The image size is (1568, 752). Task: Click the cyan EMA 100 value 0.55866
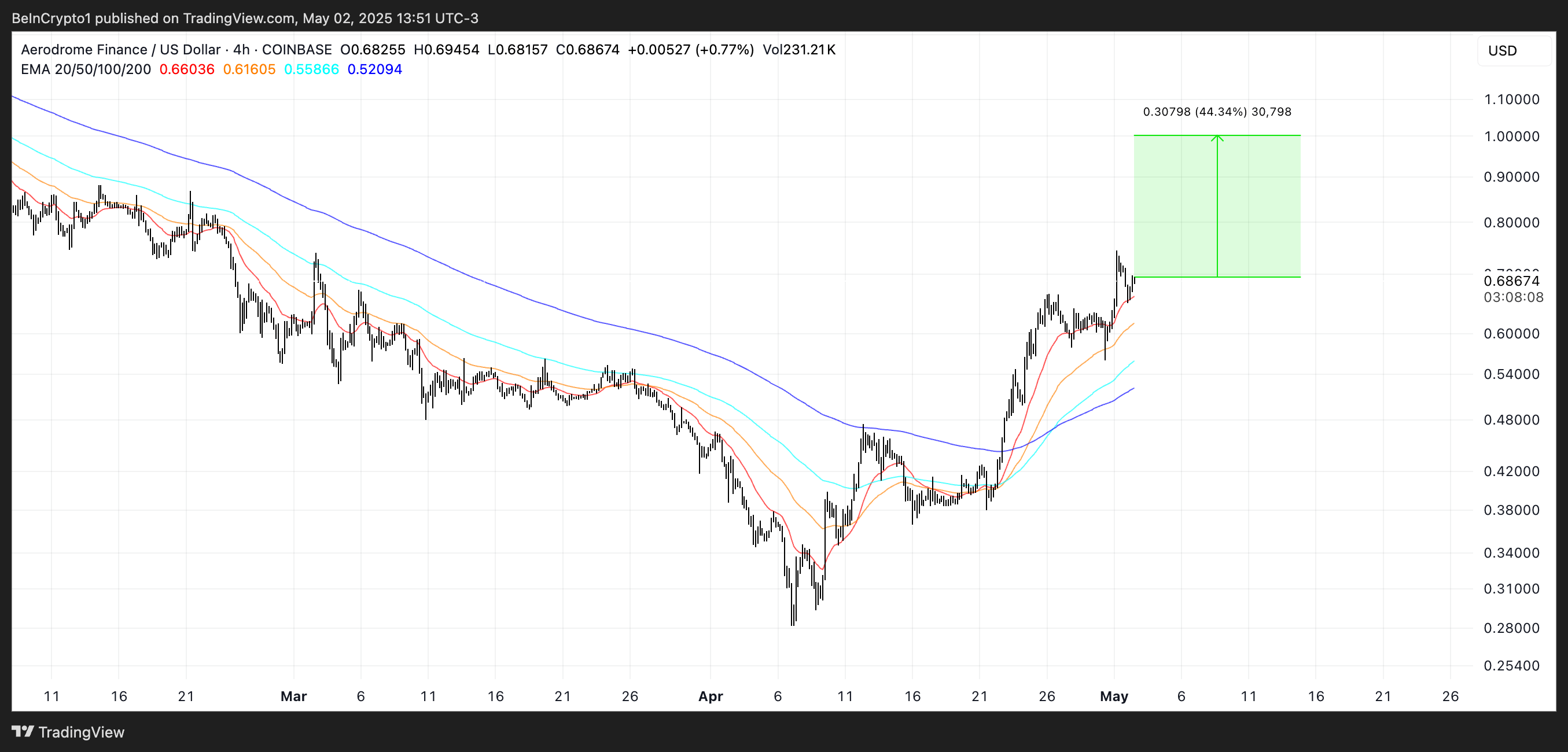point(311,69)
